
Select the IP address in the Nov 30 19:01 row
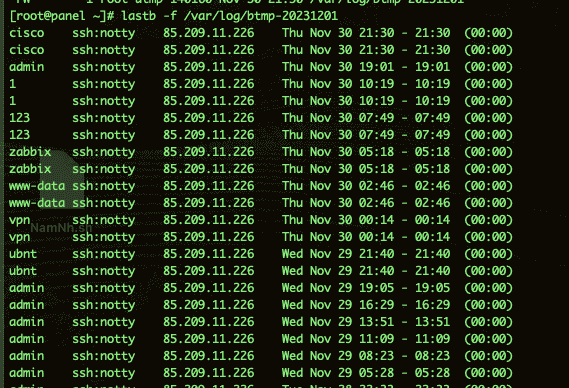point(209,67)
